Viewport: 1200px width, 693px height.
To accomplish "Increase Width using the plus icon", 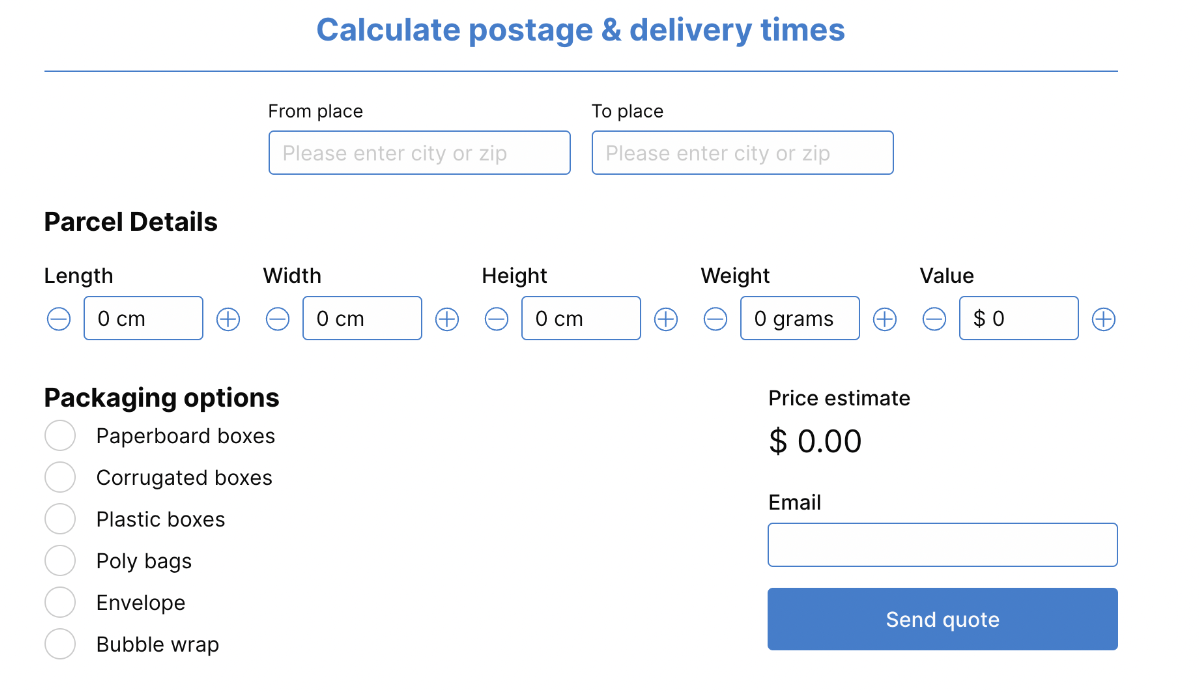I will tap(447, 319).
